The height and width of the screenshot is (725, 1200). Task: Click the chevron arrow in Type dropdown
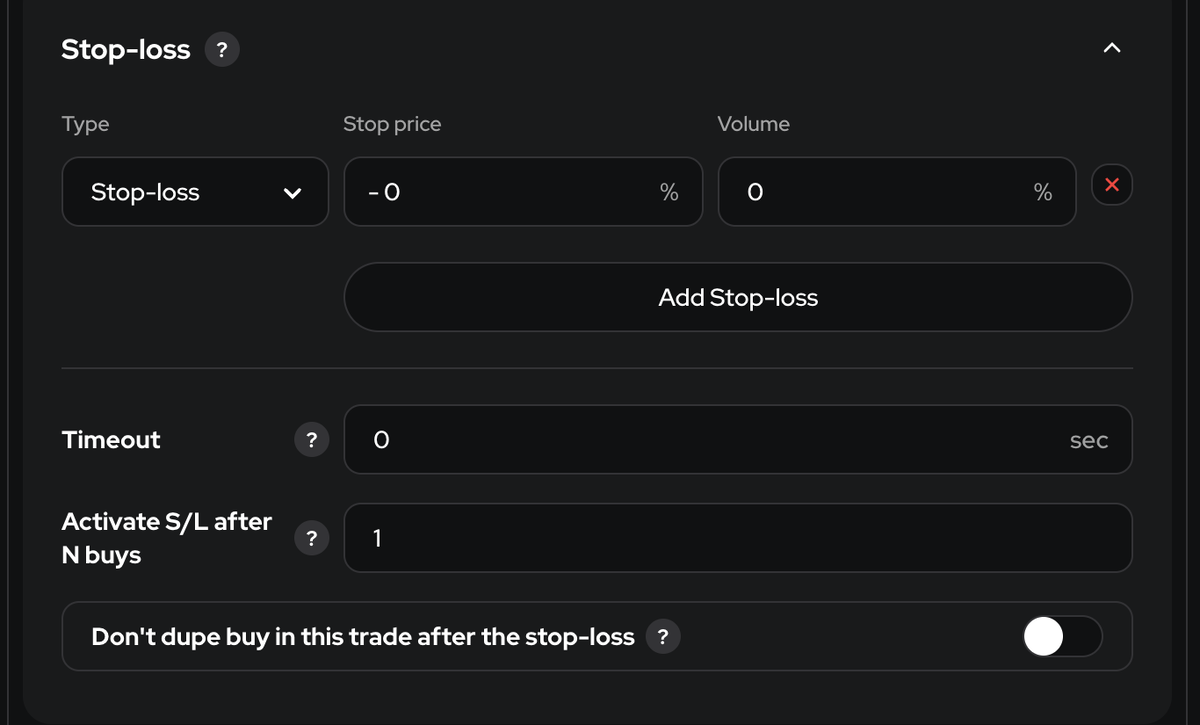pyautogui.click(x=291, y=193)
